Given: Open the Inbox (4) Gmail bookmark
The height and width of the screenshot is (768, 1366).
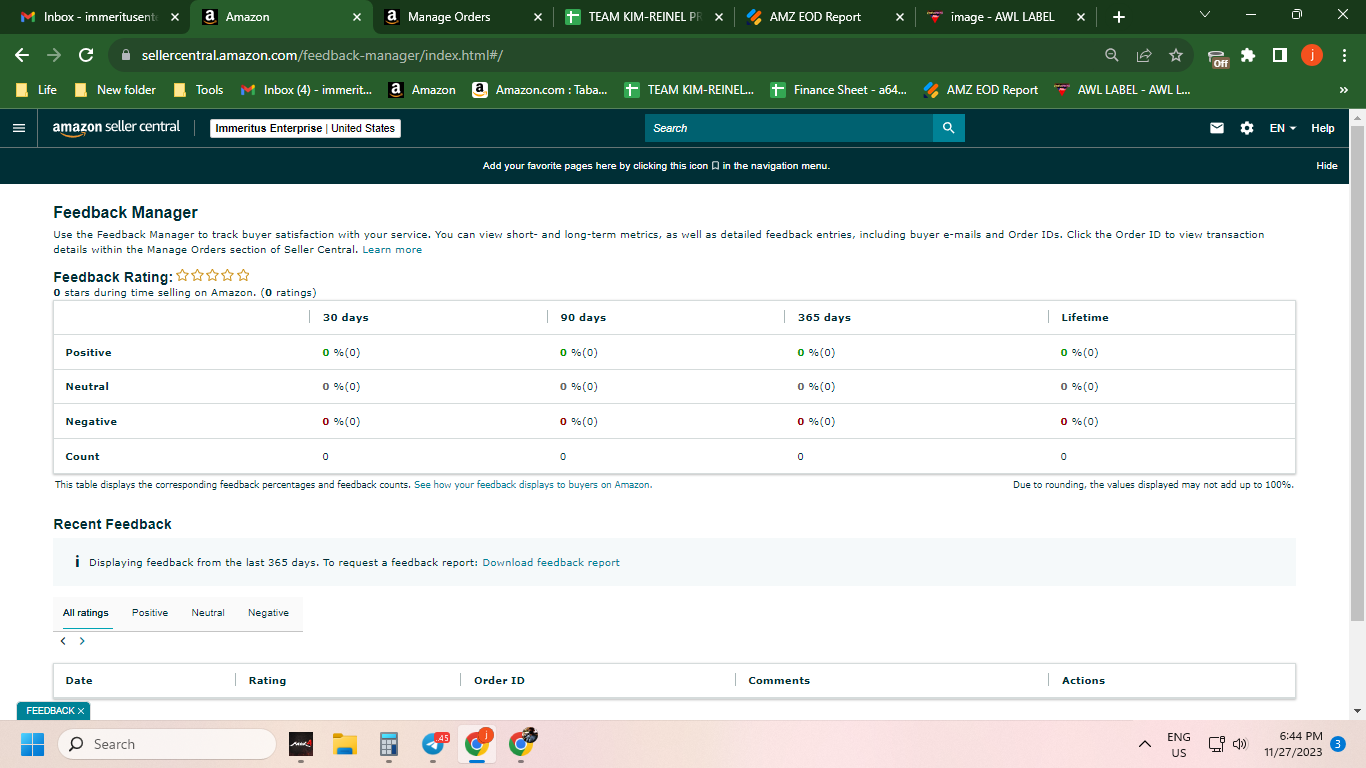Looking at the screenshot, I should 306,90.
